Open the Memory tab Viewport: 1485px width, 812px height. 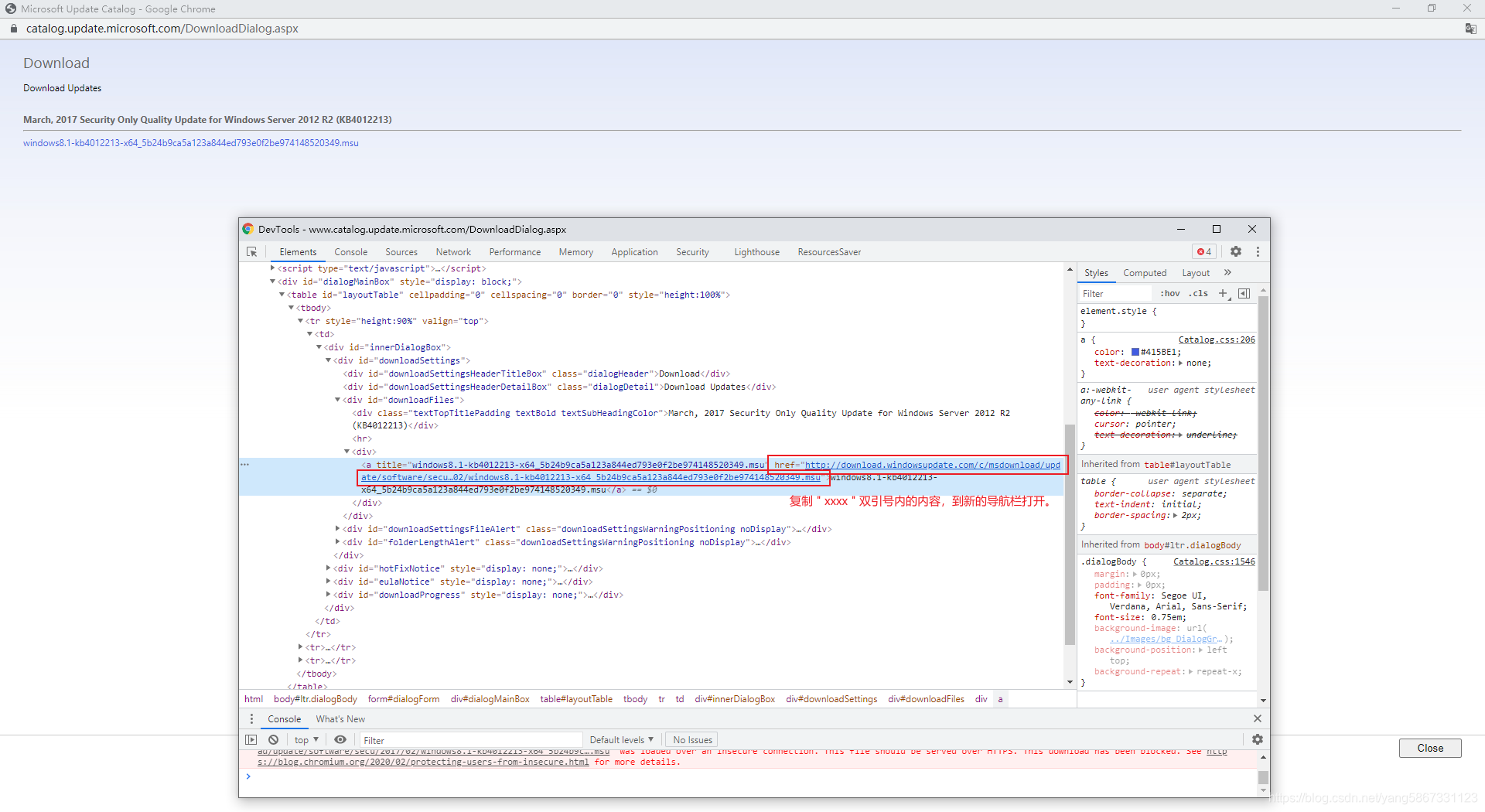click(x=576, y=252)
